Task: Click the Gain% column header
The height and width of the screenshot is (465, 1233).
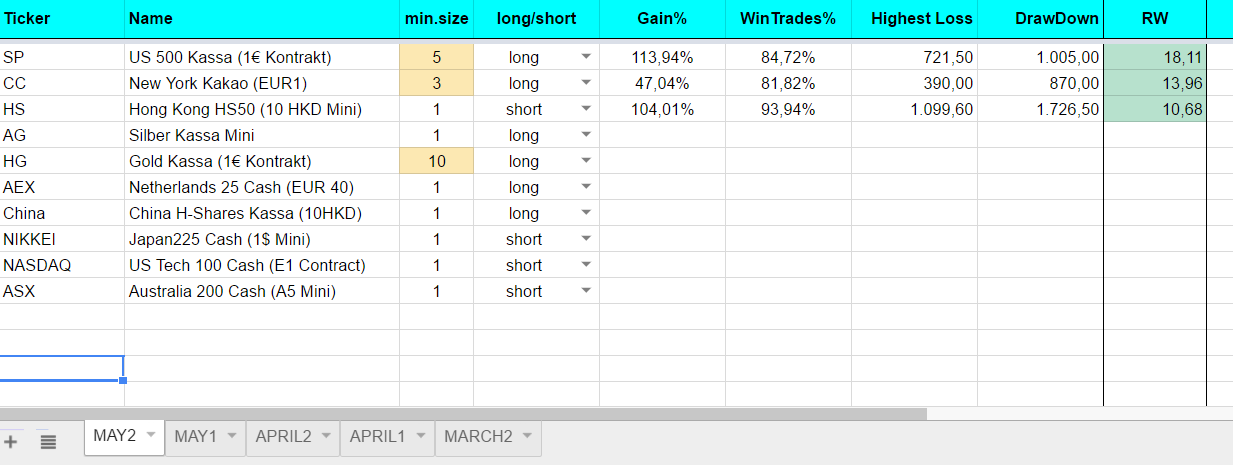Action: tap(662, 18)
